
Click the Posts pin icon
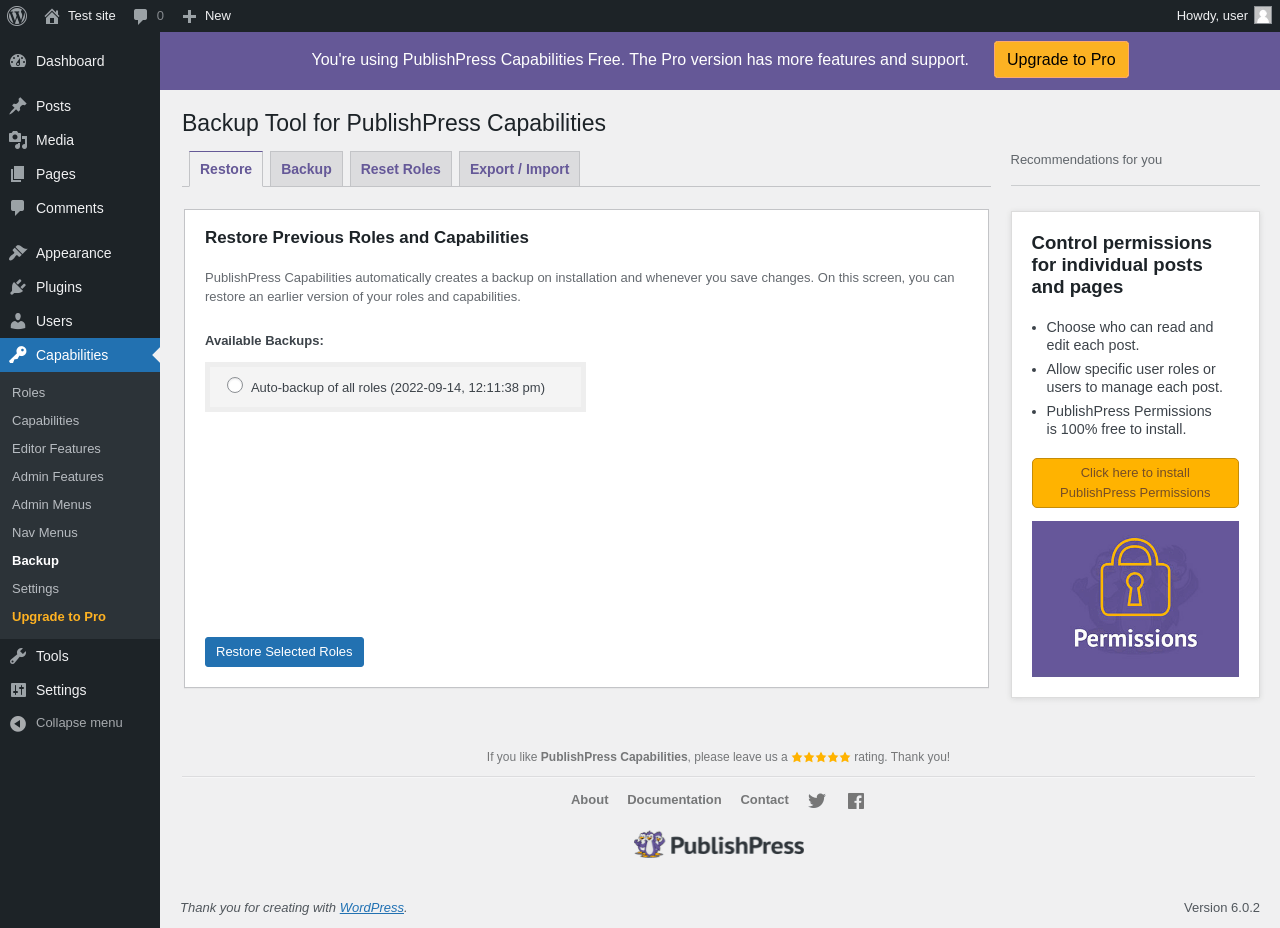coord(18,106)
